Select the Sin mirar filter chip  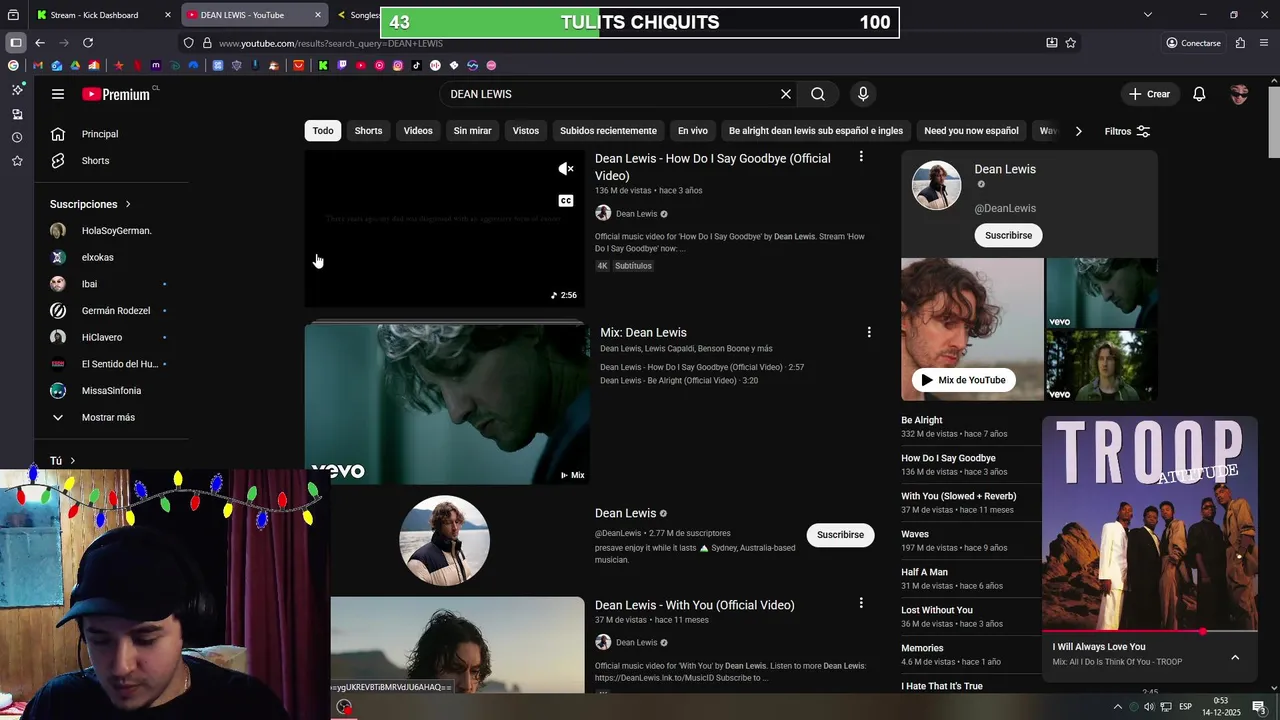tap(472, 131)
